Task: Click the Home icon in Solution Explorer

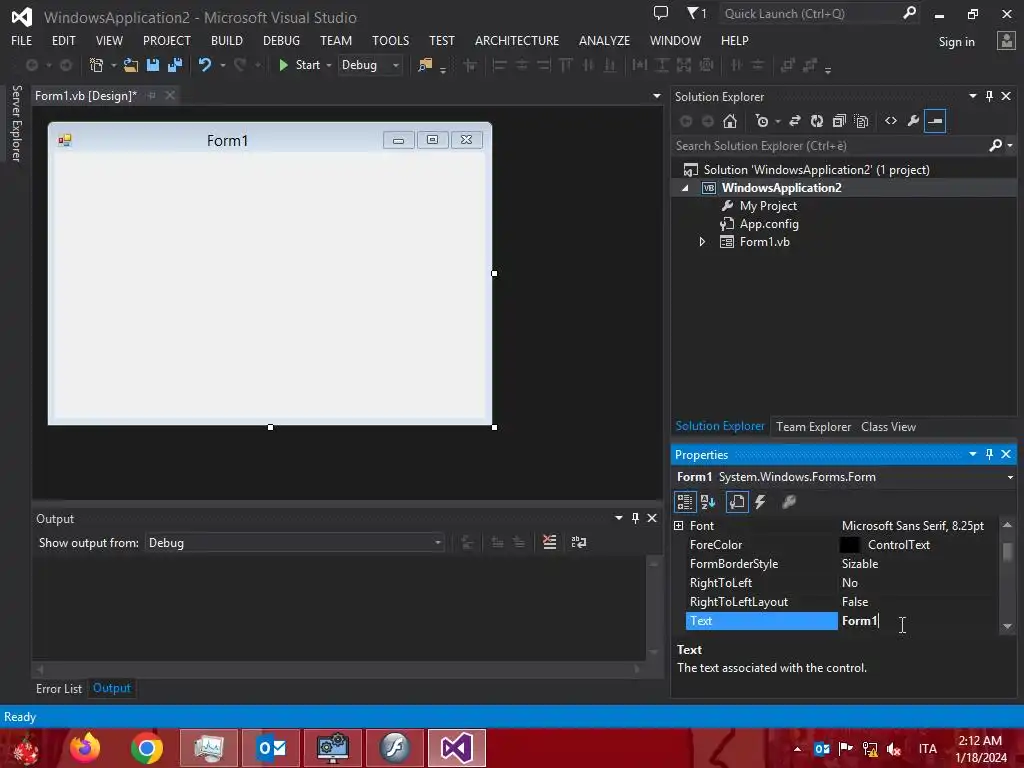Action: [730, 121]
